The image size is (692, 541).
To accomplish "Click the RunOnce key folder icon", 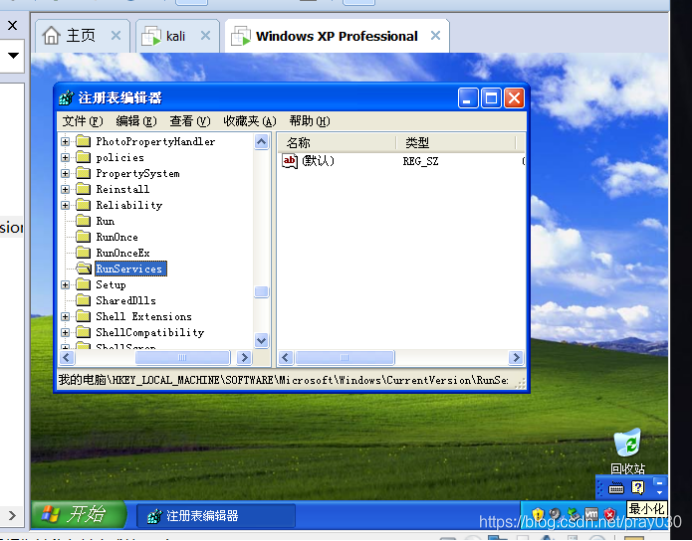I will [83, 237].
